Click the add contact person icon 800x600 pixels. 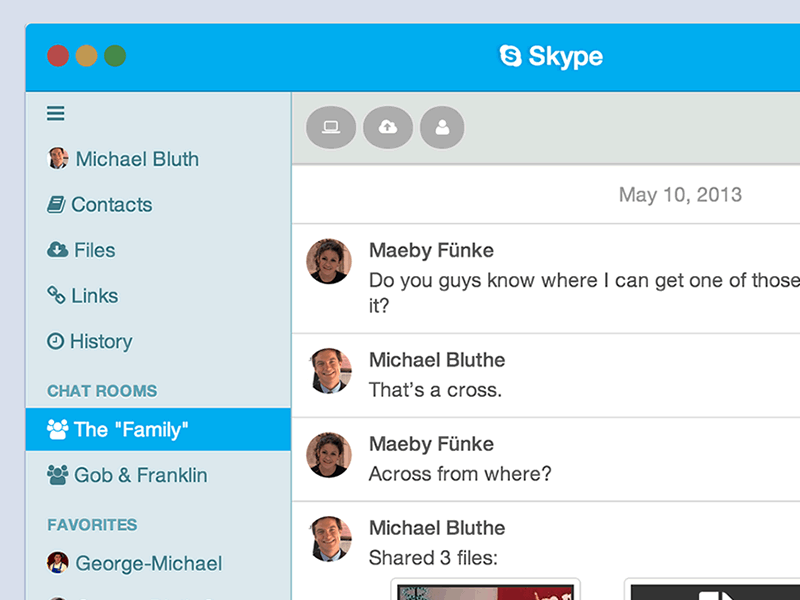[442, 127]
